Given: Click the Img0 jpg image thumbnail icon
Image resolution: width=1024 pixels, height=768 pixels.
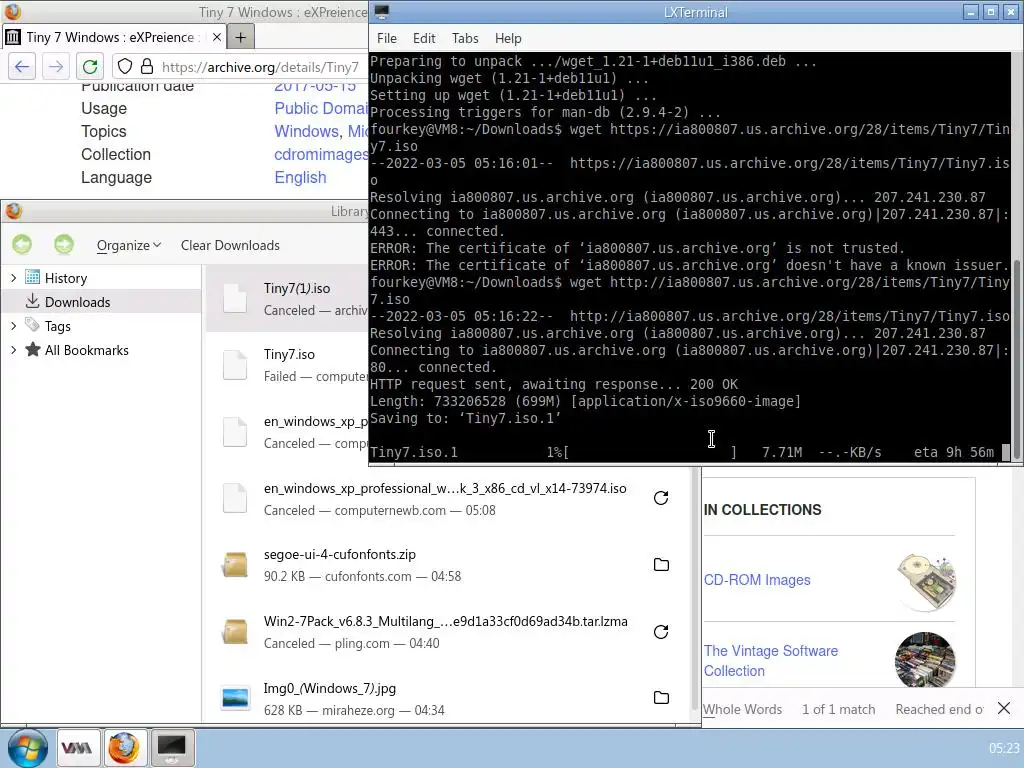Looking at the screenshot, I should click(x=235, y=698).
